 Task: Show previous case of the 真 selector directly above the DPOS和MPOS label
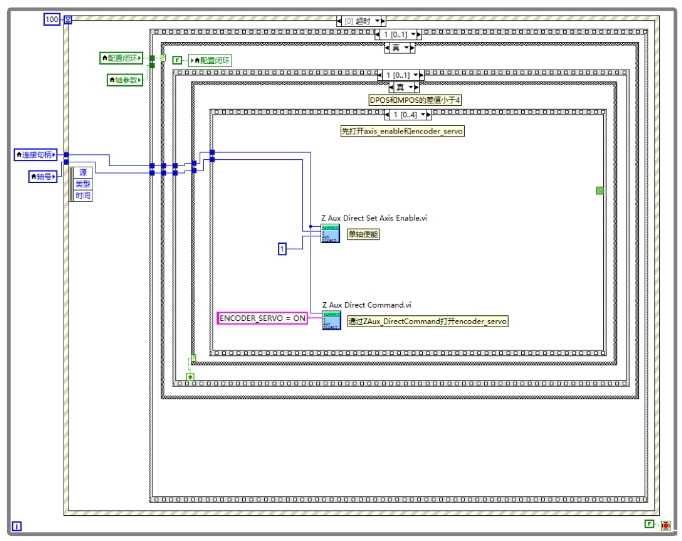[391, 87]
